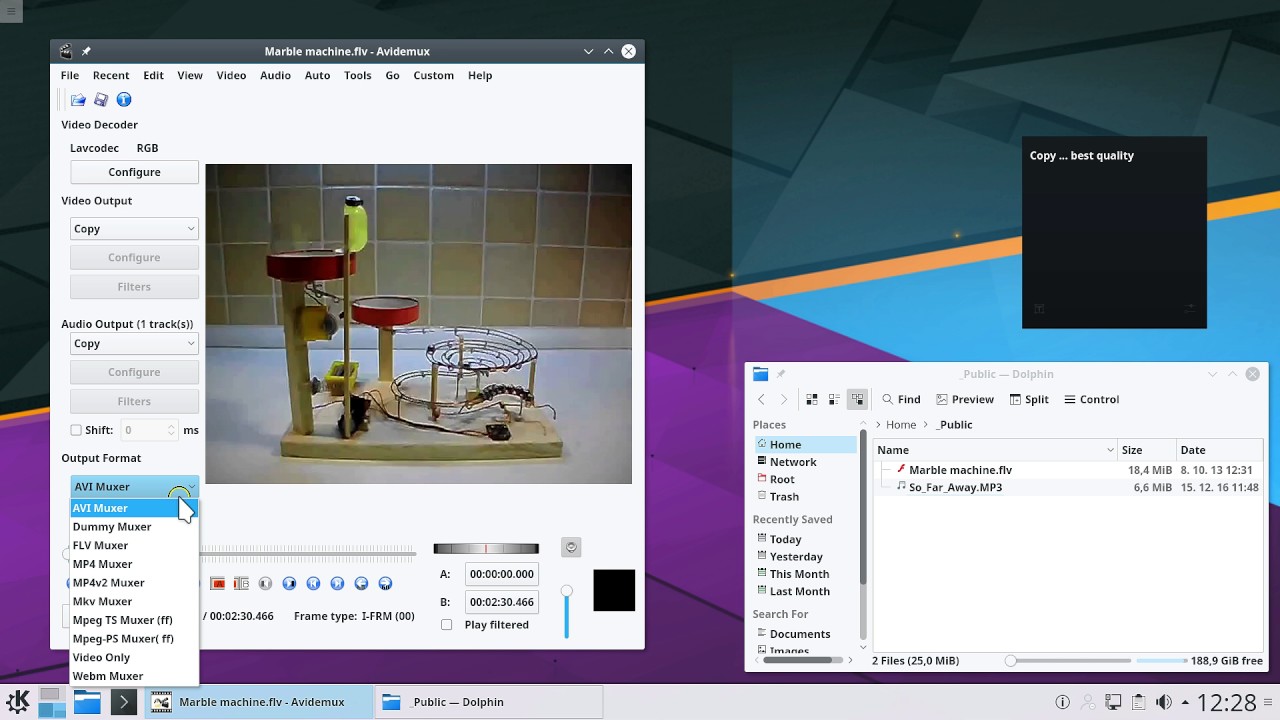
Task: Tick the Play filtered checkbox
Action: pyautogui.click(x=447, y=625)
